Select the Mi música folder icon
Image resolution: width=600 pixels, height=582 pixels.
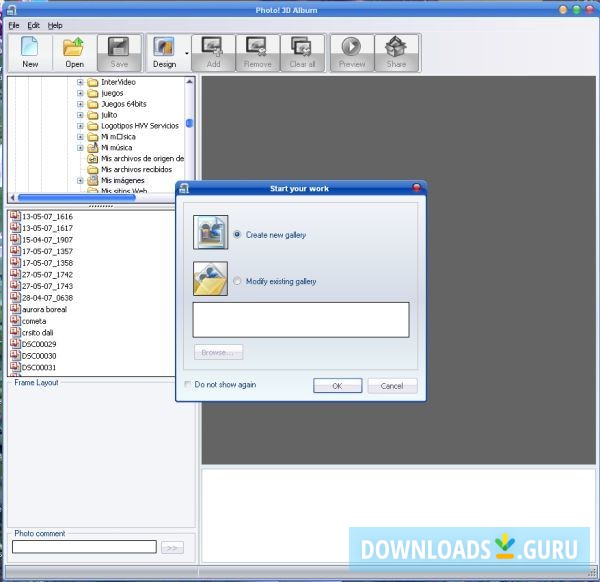(93, 148)
